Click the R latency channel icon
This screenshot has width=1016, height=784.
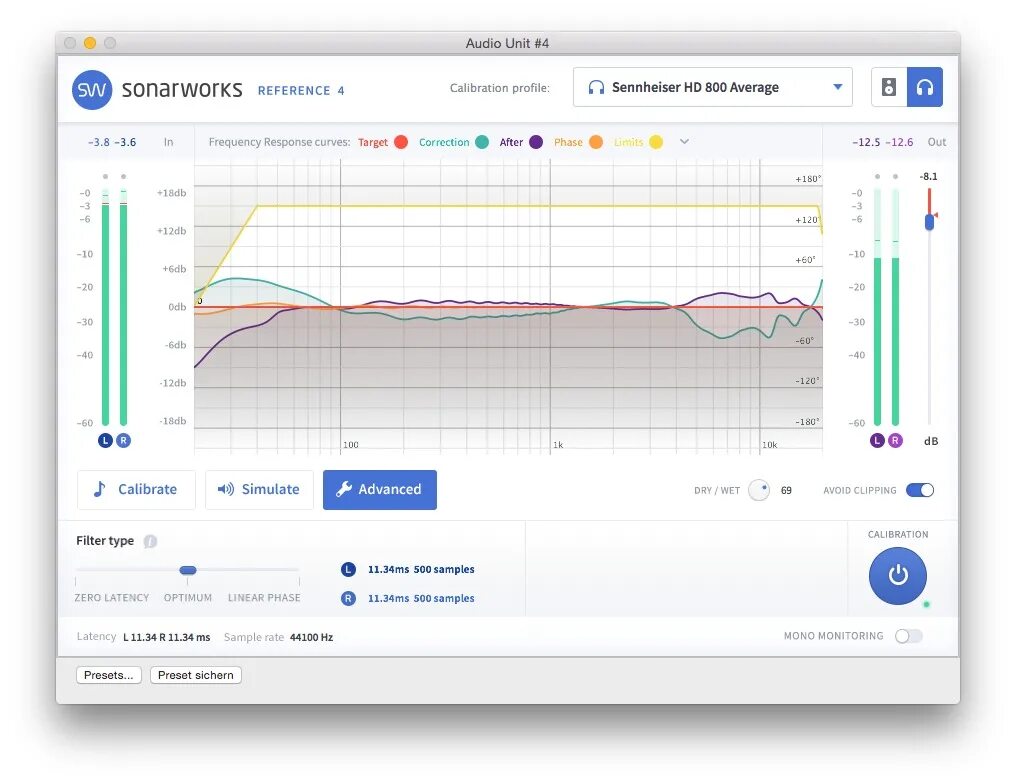tap(348, 599)
